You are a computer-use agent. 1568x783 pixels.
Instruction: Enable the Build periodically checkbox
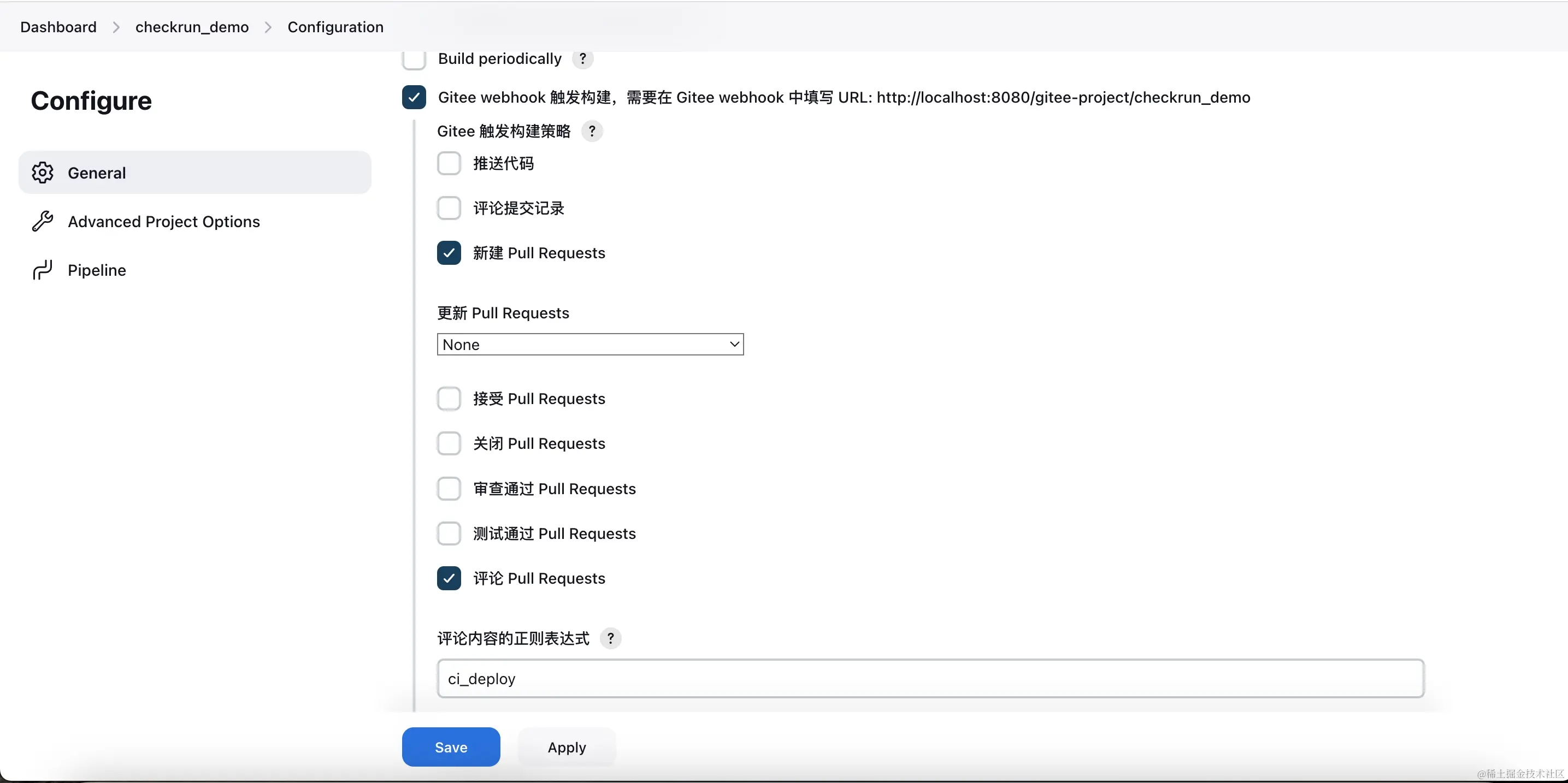click(414, 58)
